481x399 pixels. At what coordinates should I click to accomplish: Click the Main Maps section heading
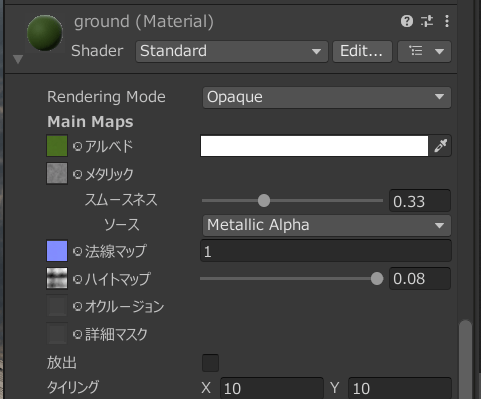[x=90, y=122]
